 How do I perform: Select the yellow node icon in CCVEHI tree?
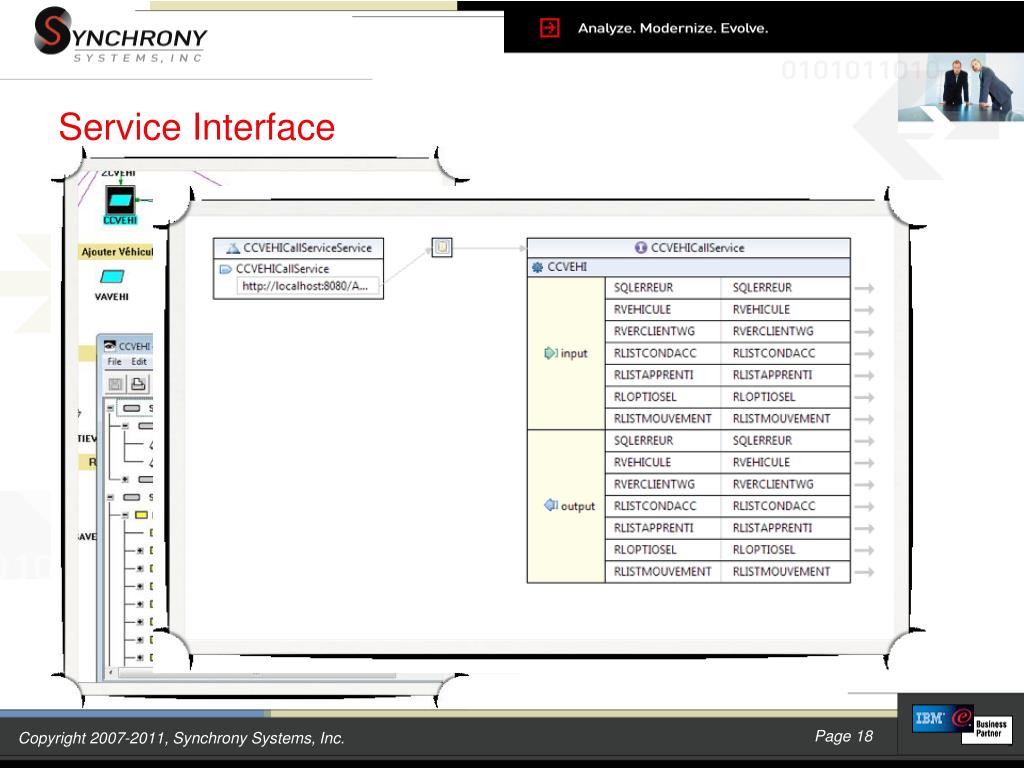[141, 515]
